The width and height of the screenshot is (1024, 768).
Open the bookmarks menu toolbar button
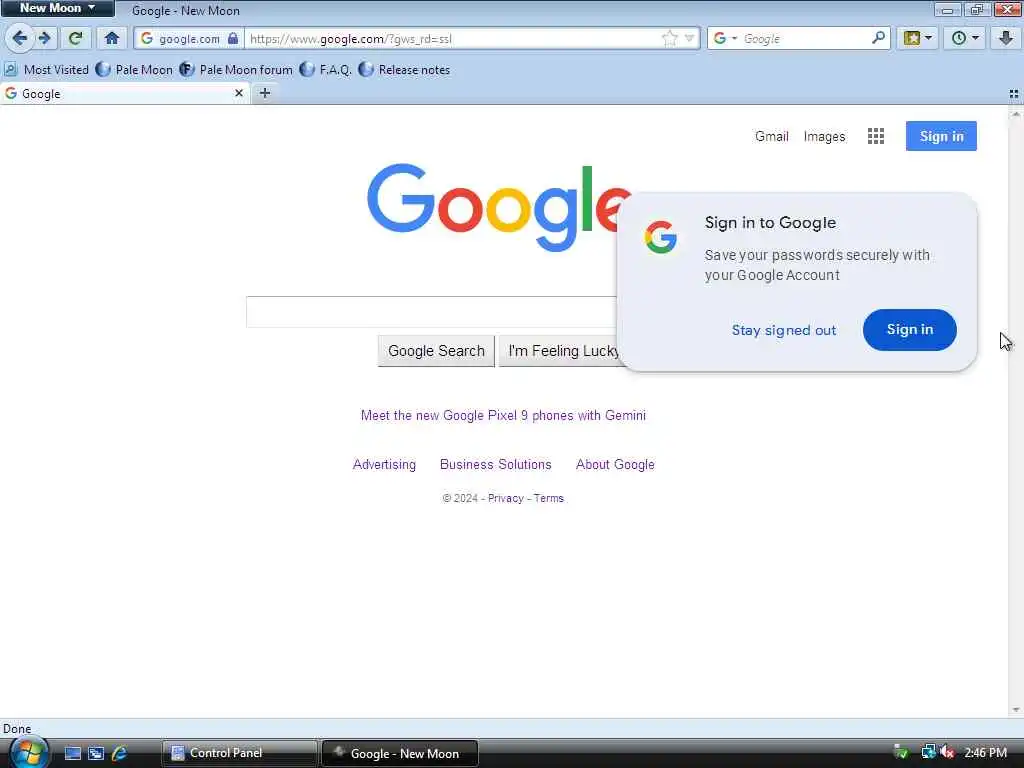pos(917,38)
